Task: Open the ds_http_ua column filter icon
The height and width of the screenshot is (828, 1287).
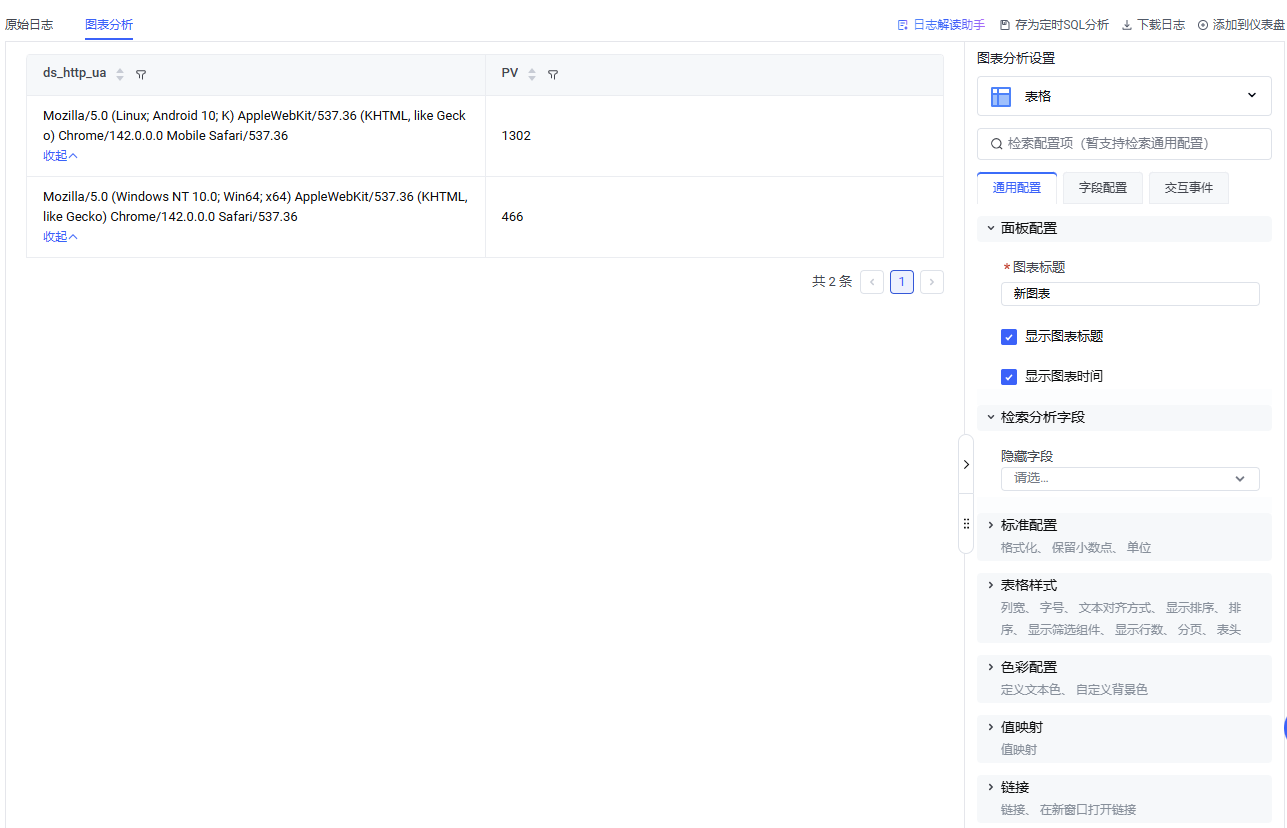Action: (141, 74)
